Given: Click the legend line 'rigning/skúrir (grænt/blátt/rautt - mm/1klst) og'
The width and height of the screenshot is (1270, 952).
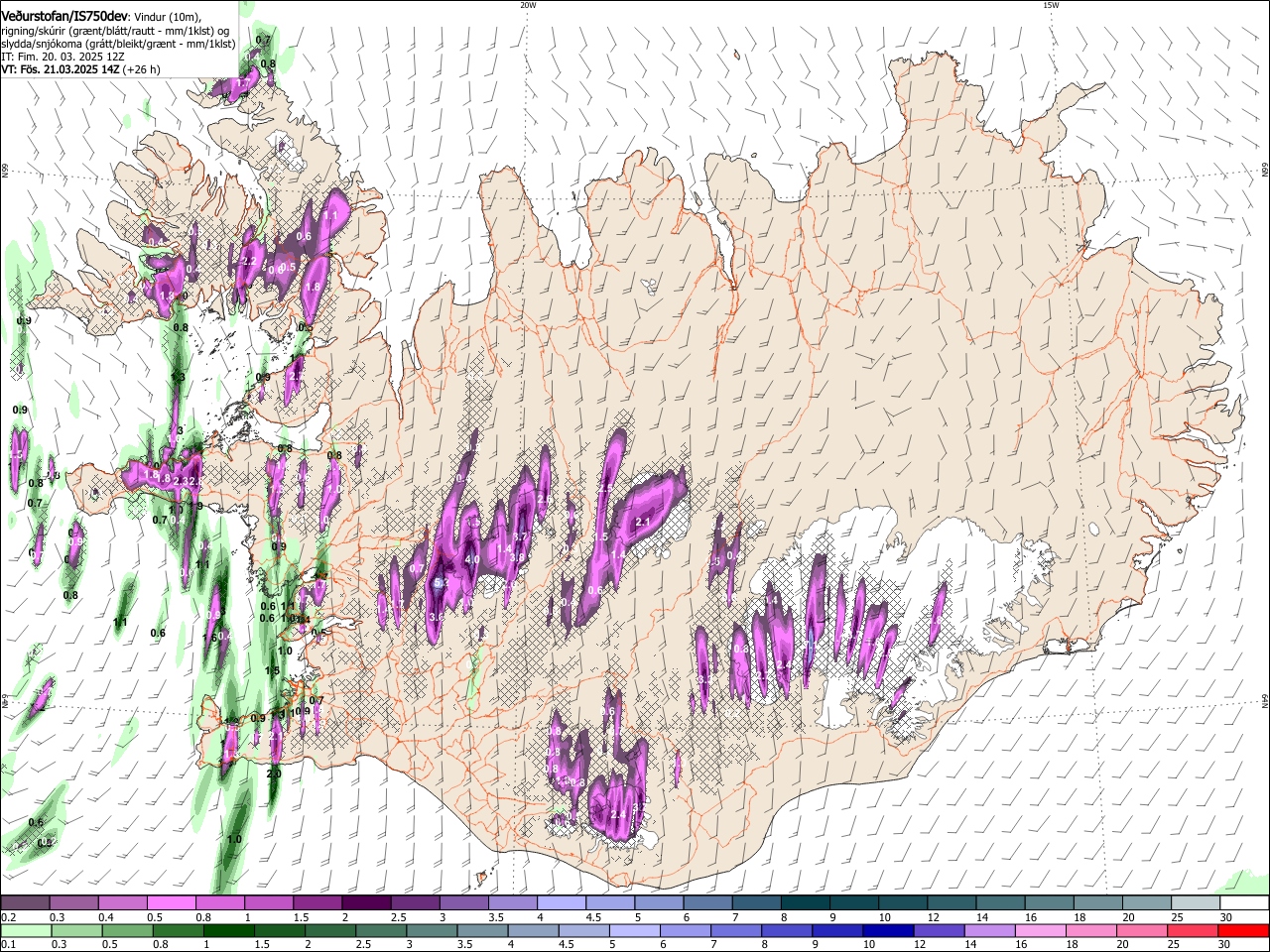Looking at the screenshot, I should (x=115, y=30).
